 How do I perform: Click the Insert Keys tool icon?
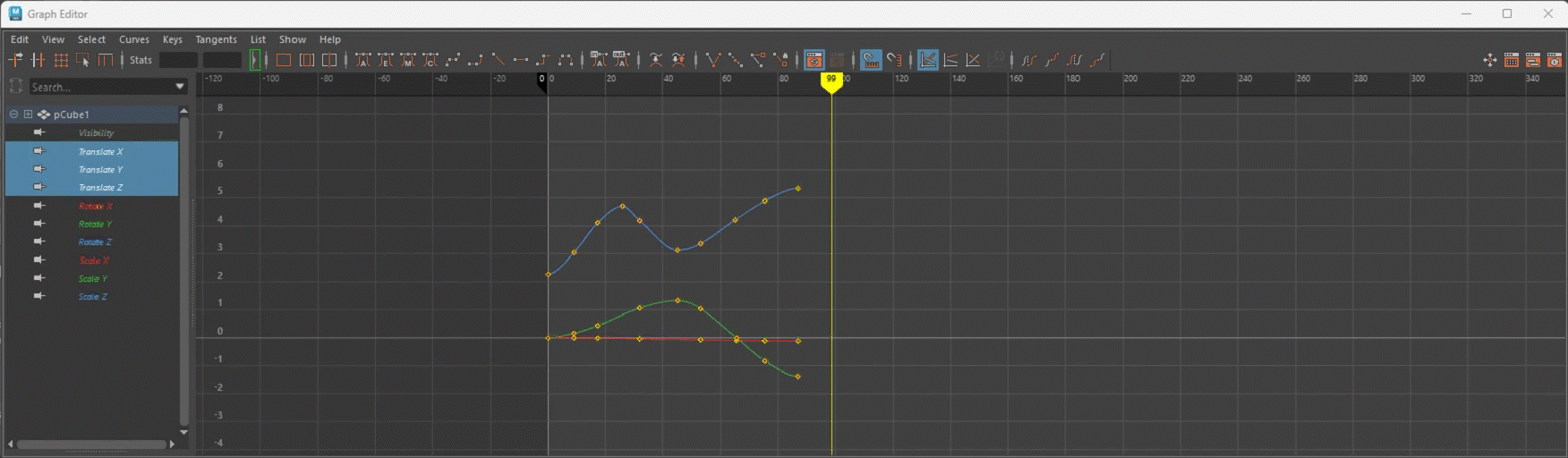click(38, 60)
